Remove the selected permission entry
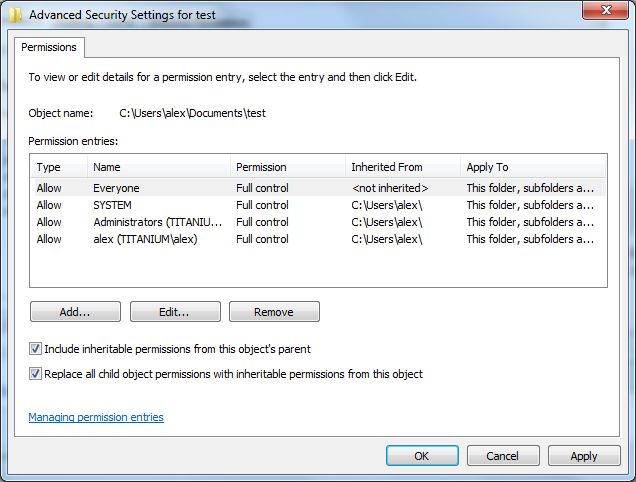This screenshot has height=482, width=636. (274, 312)
